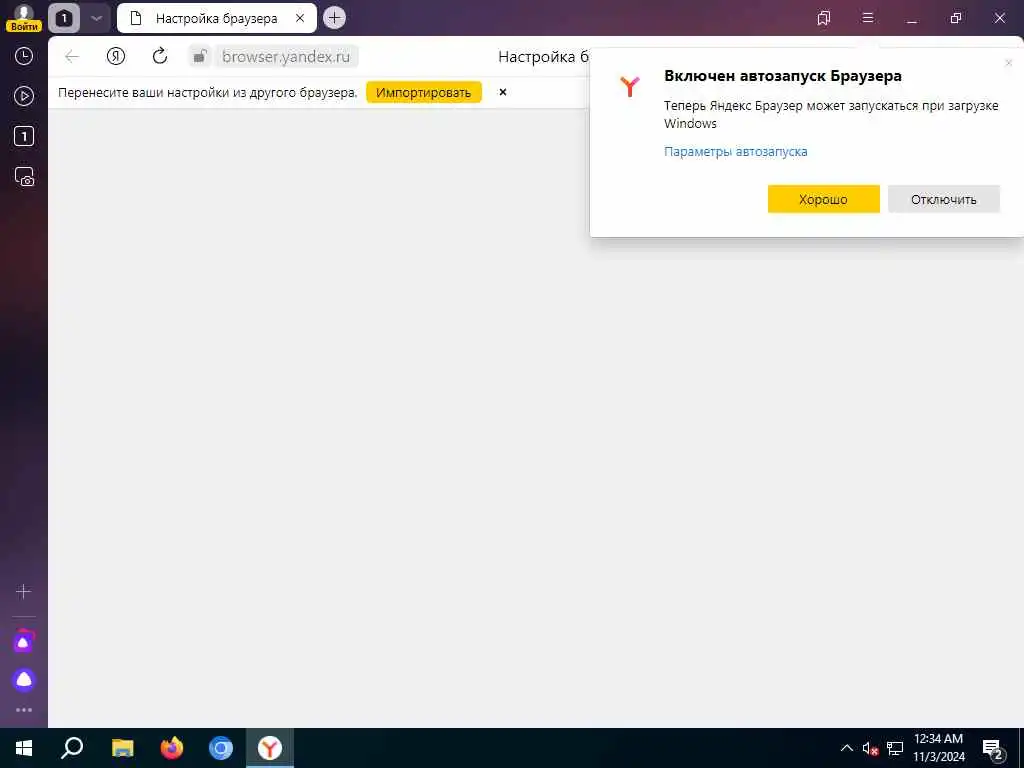
Task: Open network status tray icon
Action: [895, 748]
